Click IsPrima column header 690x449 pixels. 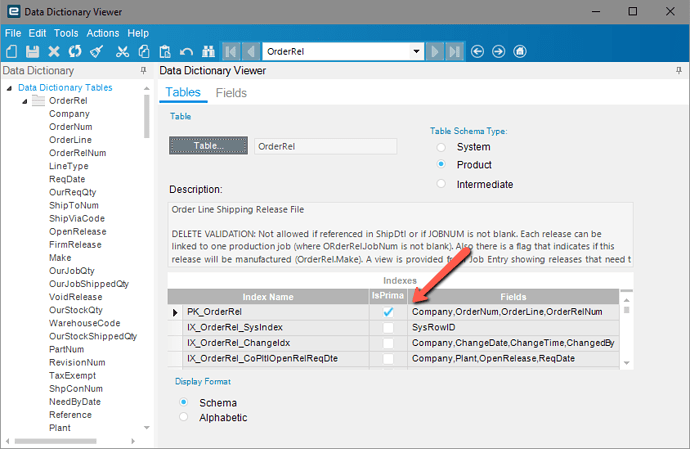388,296
